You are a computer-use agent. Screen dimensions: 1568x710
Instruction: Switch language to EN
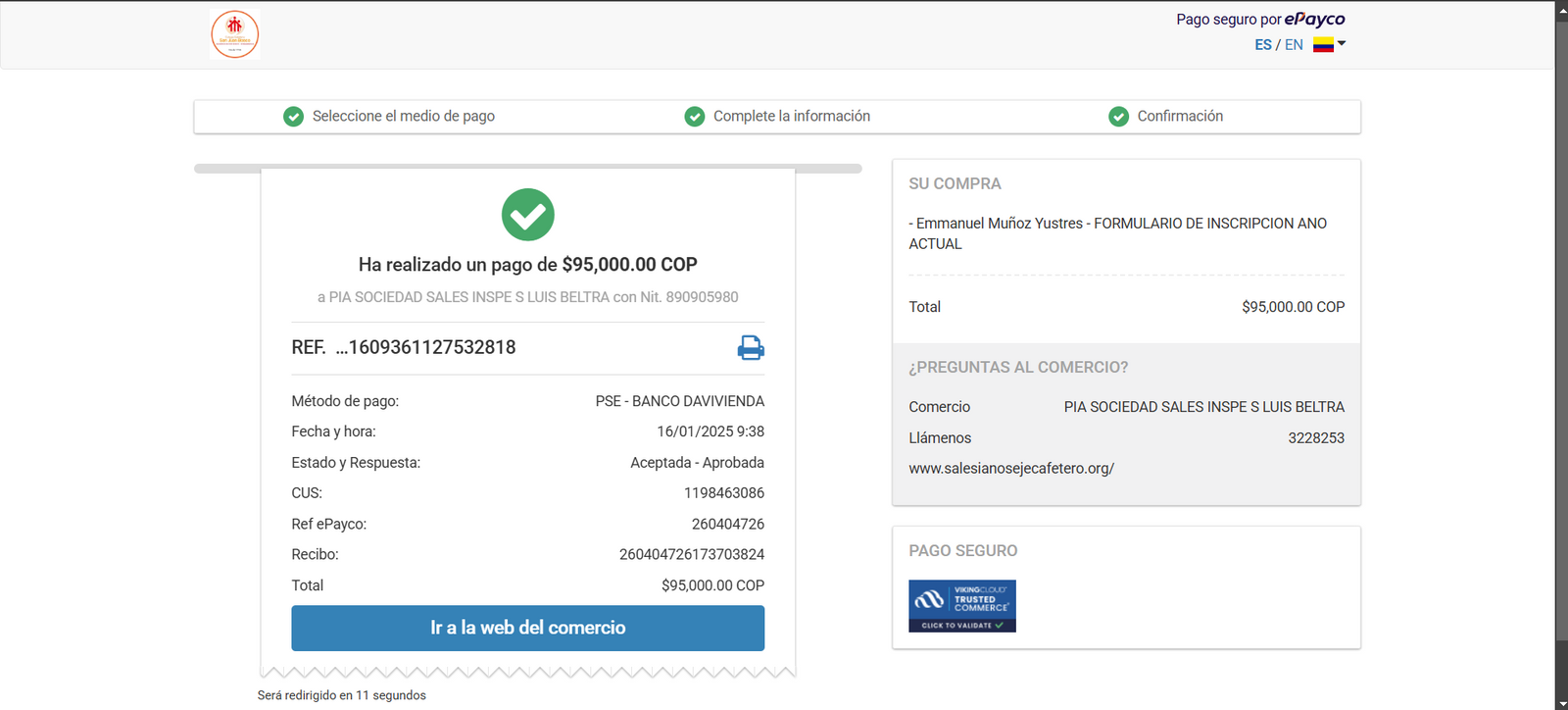(x=1295, y=45)
